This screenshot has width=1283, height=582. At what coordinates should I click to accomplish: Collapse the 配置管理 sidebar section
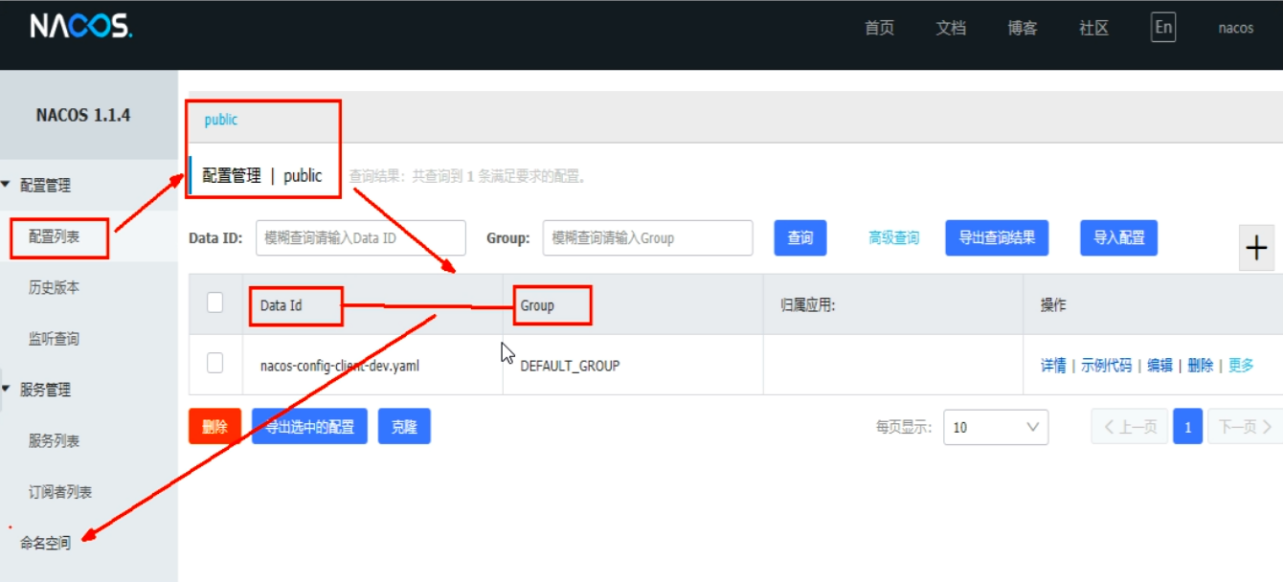click(6, 185)
